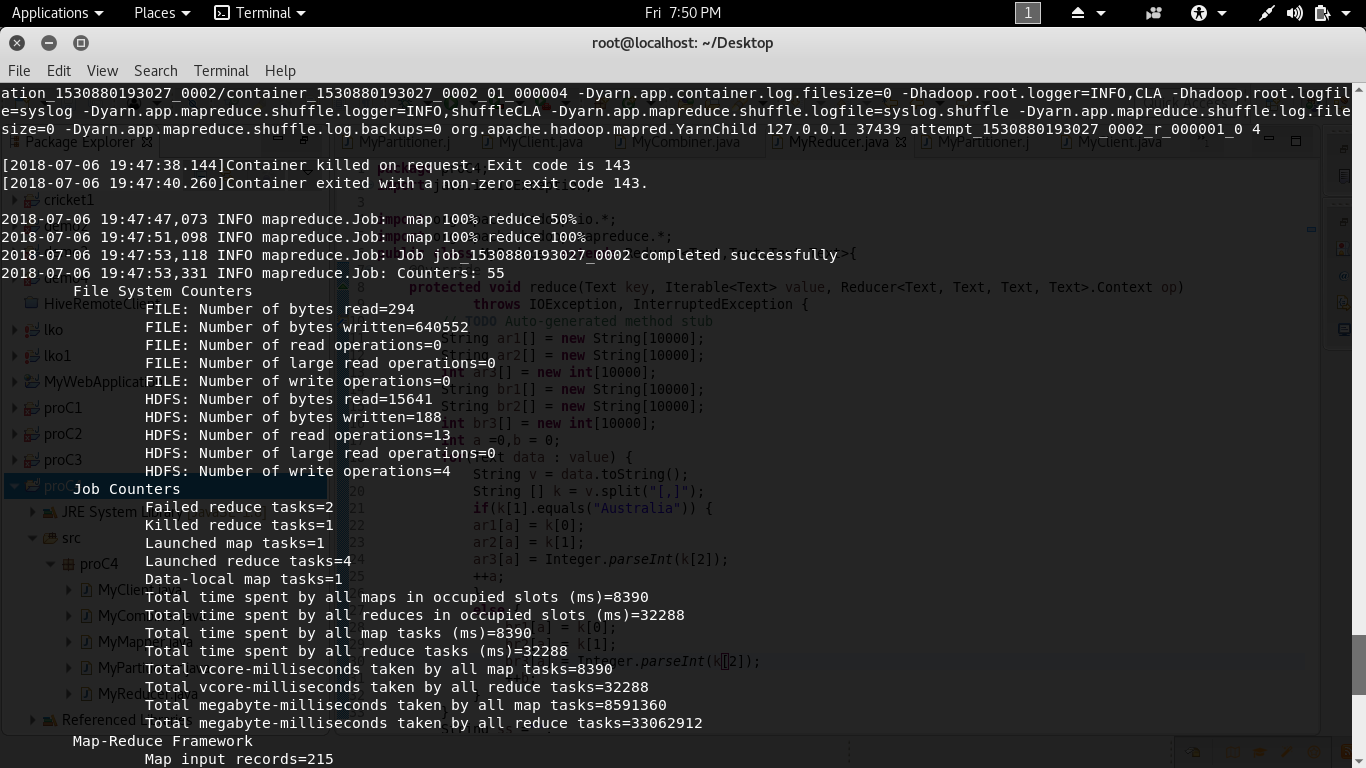This screenshot has height=768, width=1366.
Task: Click the workspace 1 indicator
Action: (x=1027, y=13)
